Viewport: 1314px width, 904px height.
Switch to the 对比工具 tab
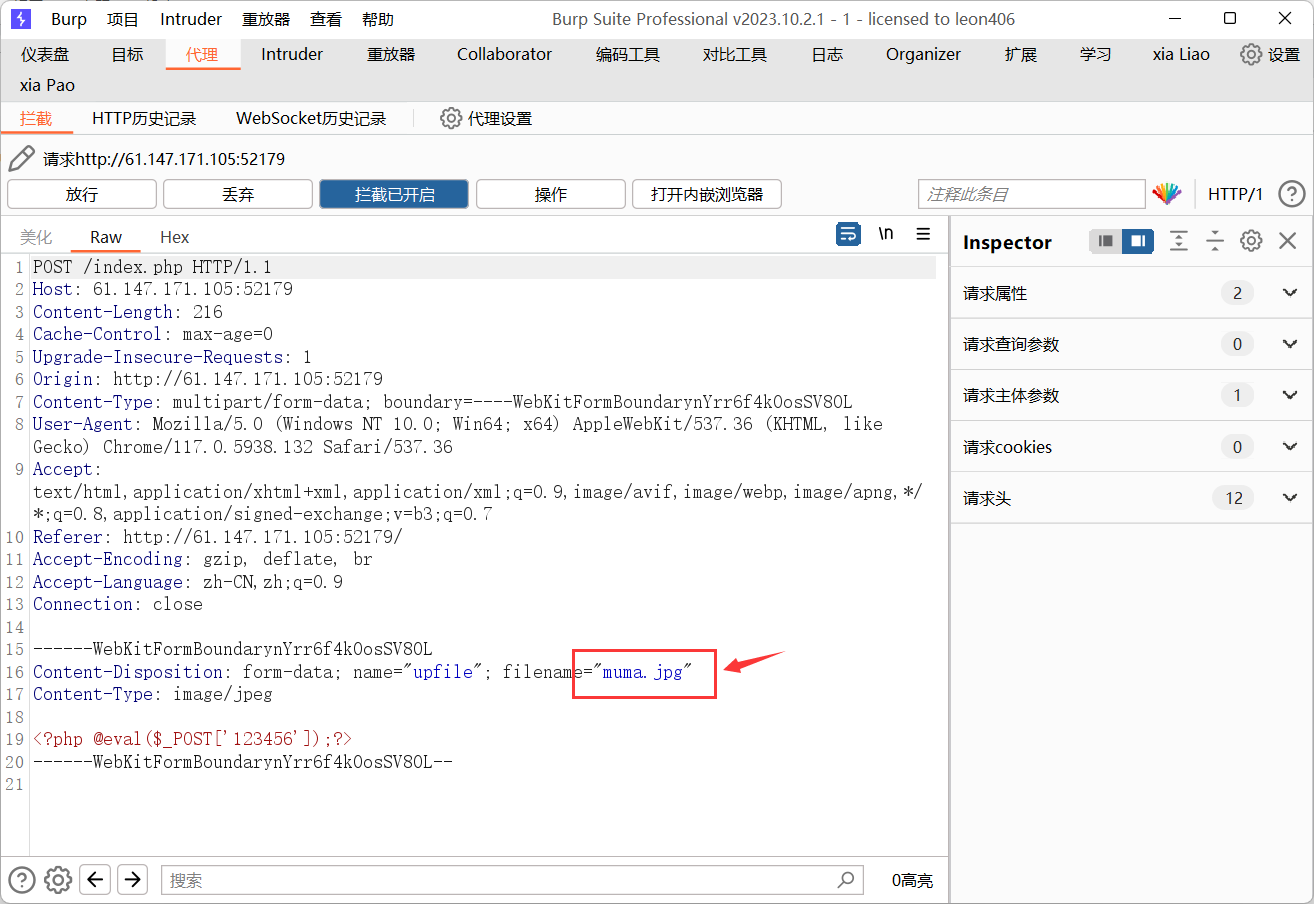735,55
